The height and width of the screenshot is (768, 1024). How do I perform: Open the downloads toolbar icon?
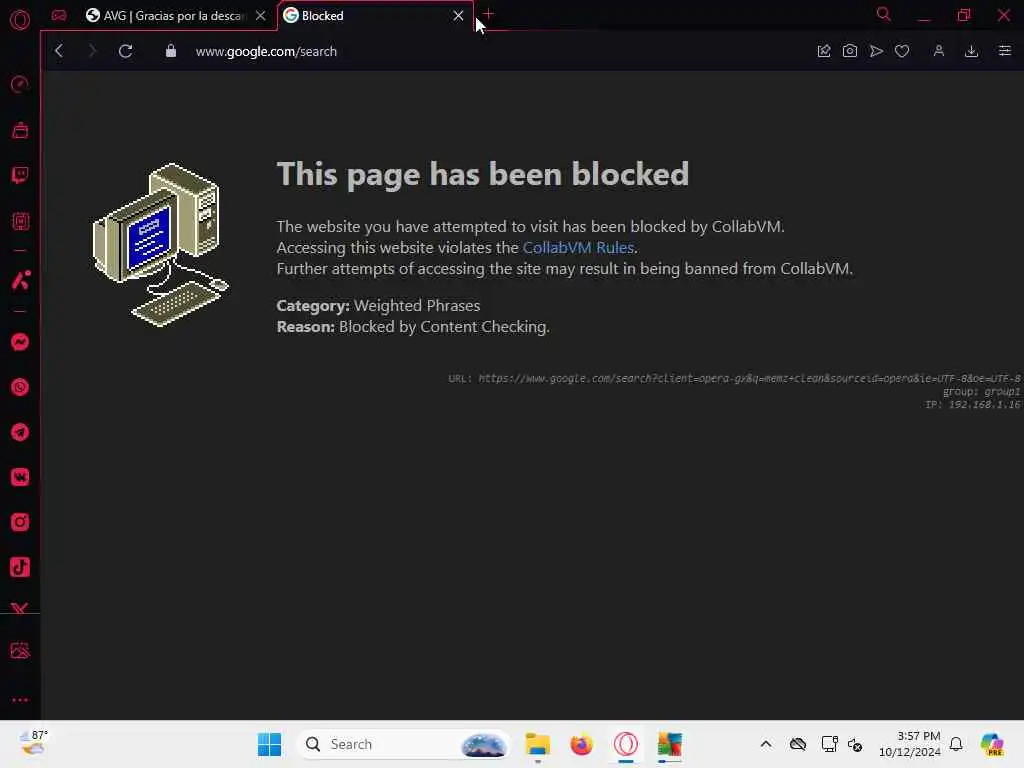[971, 51]
